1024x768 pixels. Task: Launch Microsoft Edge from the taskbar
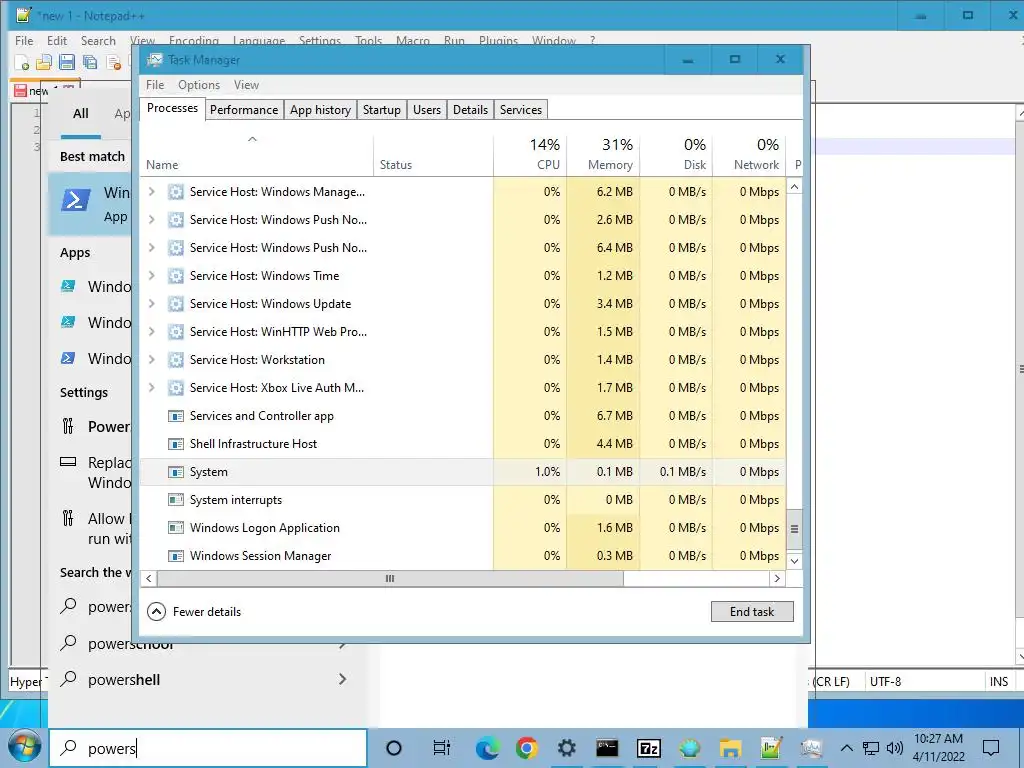click(487, 748)
